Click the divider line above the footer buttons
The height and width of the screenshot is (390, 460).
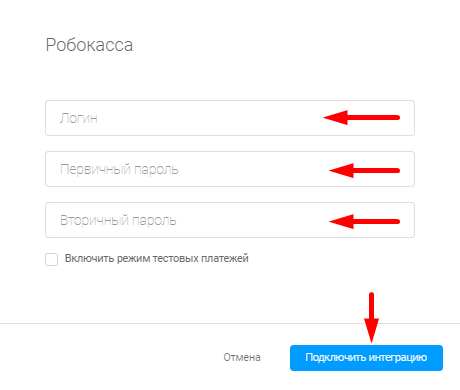pyautogui.click(x=230, y=323)
